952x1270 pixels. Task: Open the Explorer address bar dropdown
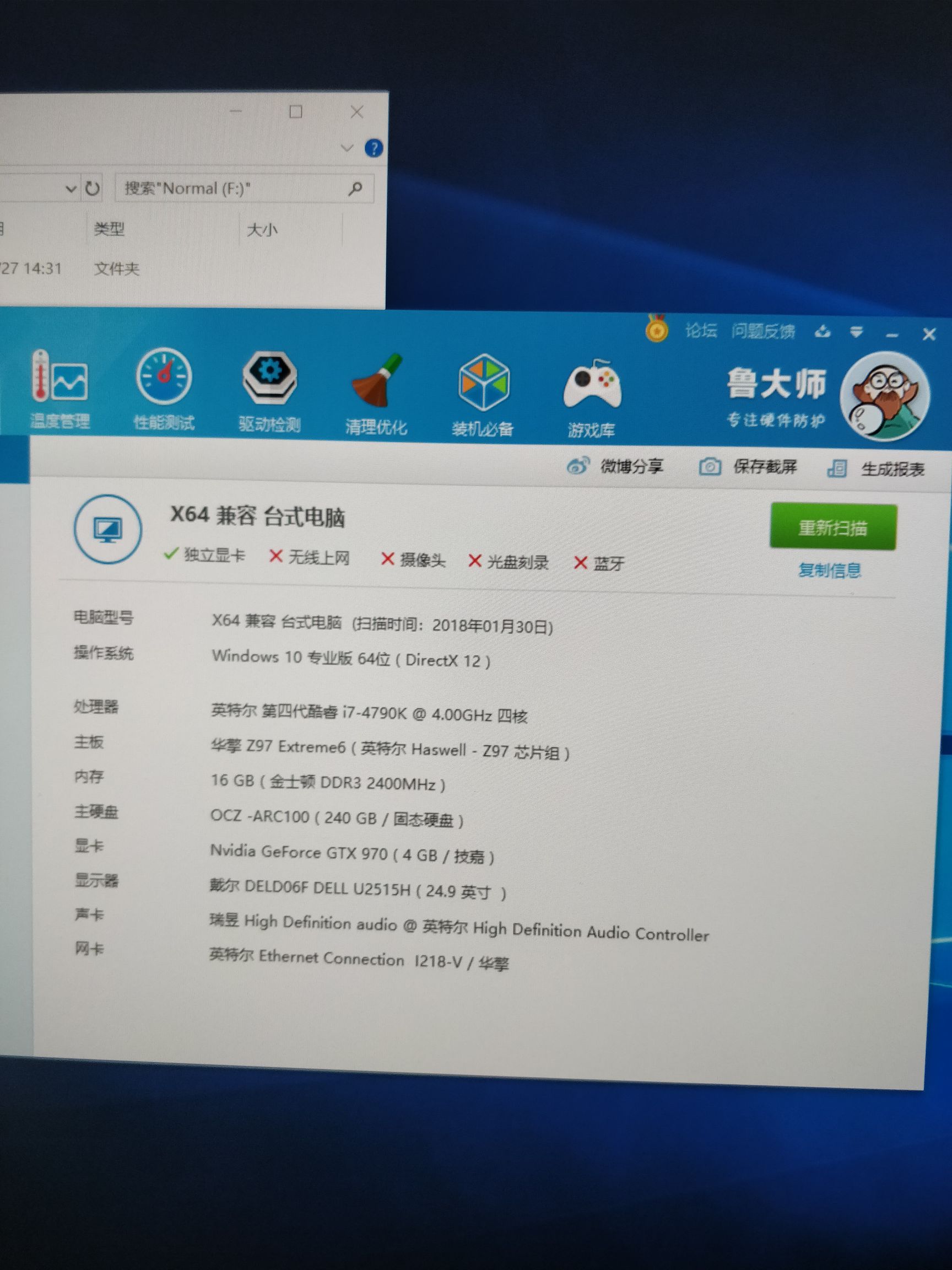71,188
